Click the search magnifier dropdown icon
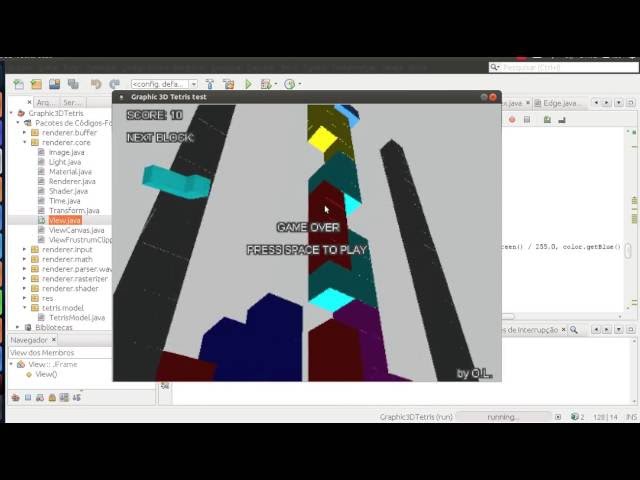 click(x=495, y=67)
